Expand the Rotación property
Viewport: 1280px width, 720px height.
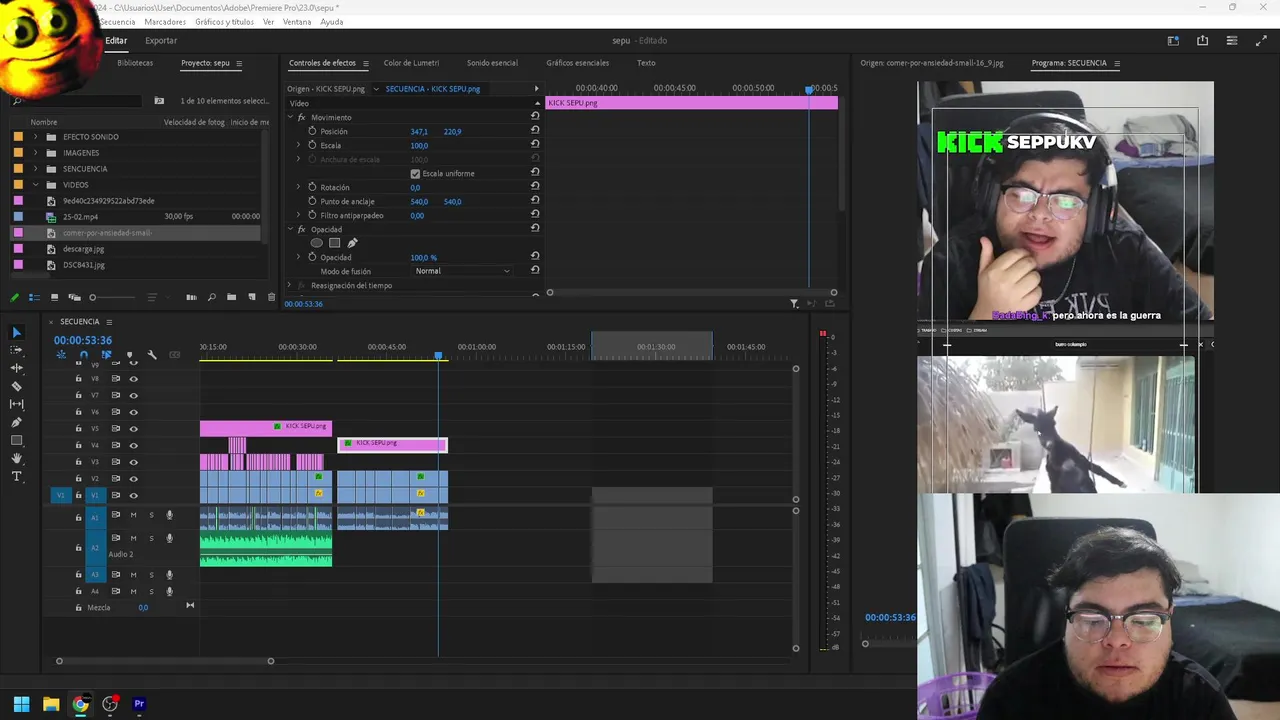coord(298,187)
